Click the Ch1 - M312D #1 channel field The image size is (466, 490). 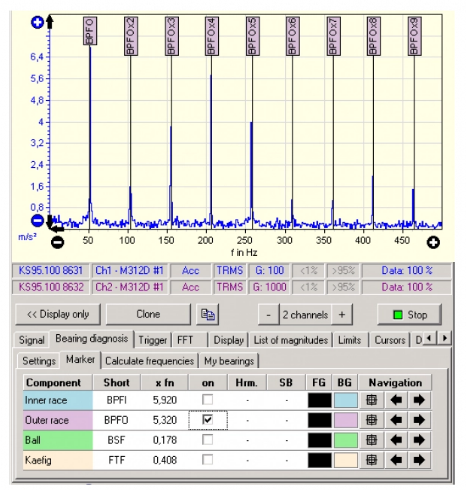129,270
